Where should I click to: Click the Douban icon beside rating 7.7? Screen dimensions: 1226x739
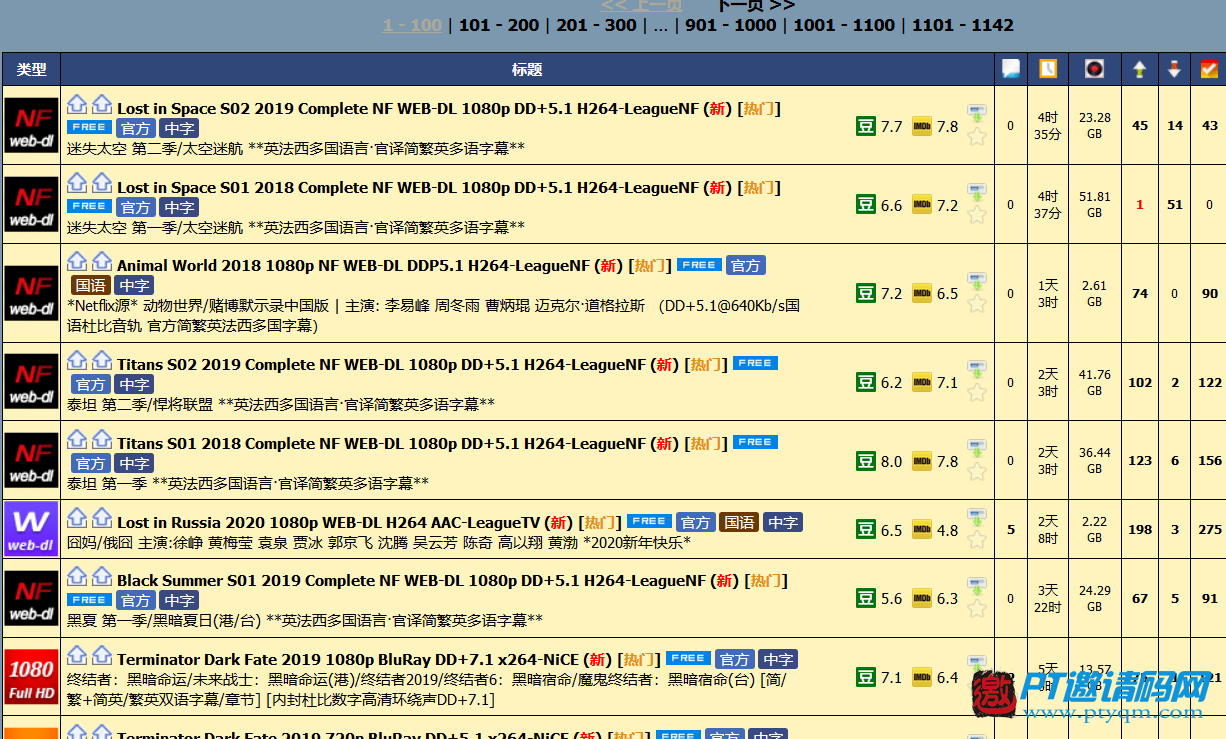866,126
